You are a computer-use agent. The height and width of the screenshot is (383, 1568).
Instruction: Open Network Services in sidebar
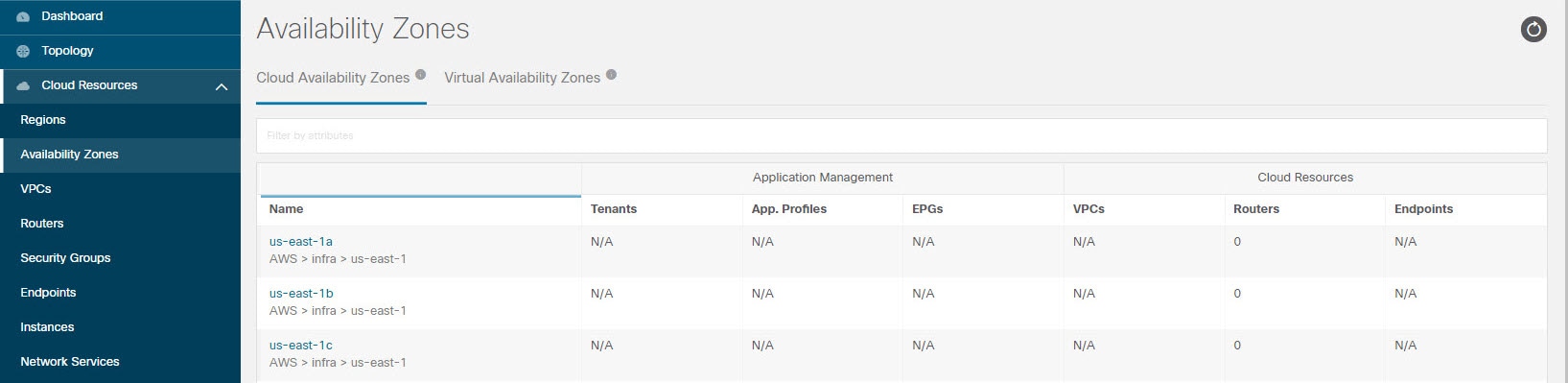pyautogui.click(x=70, y=362)
